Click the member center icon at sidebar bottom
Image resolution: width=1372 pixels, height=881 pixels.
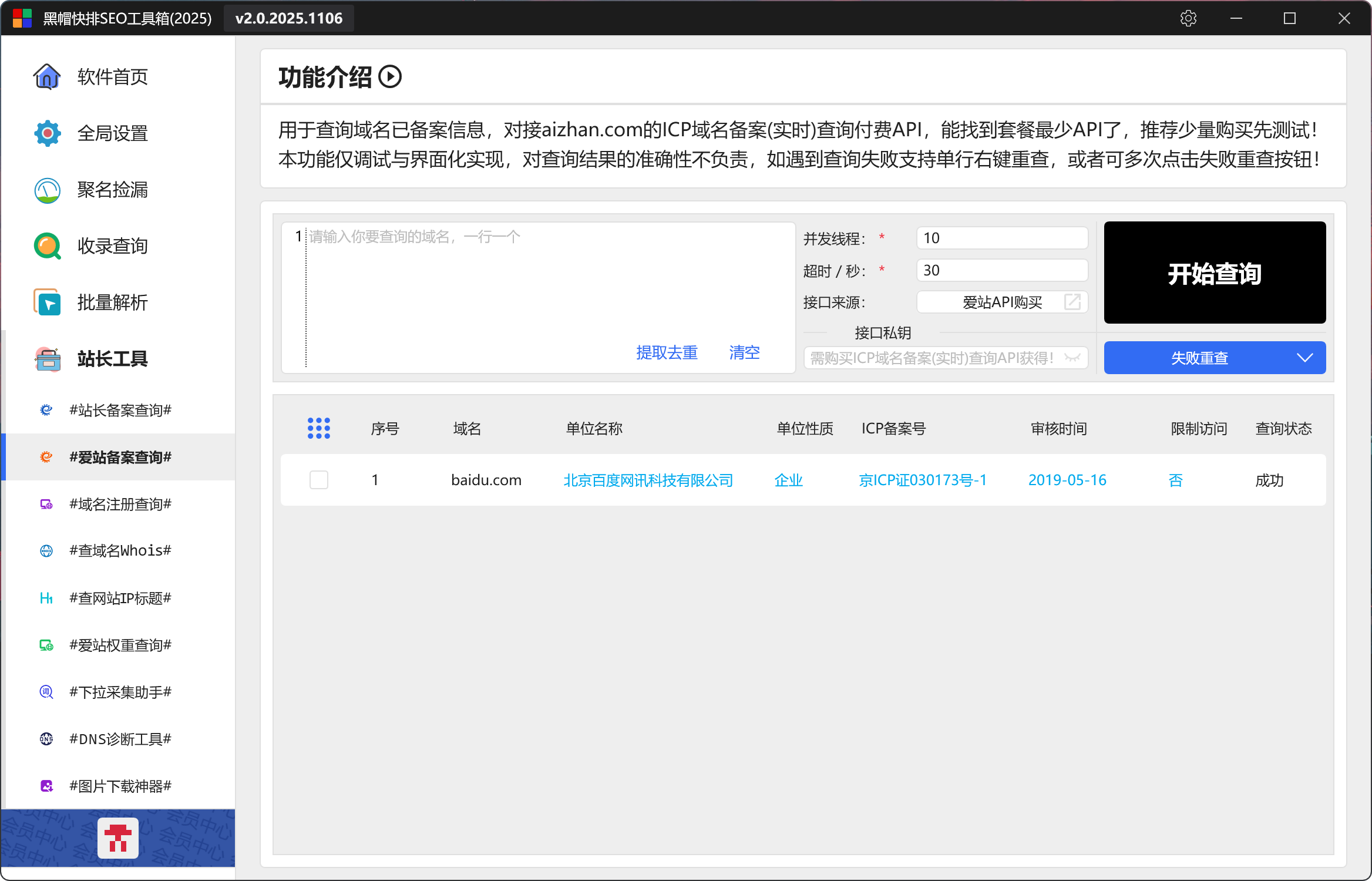click(118, 838)
